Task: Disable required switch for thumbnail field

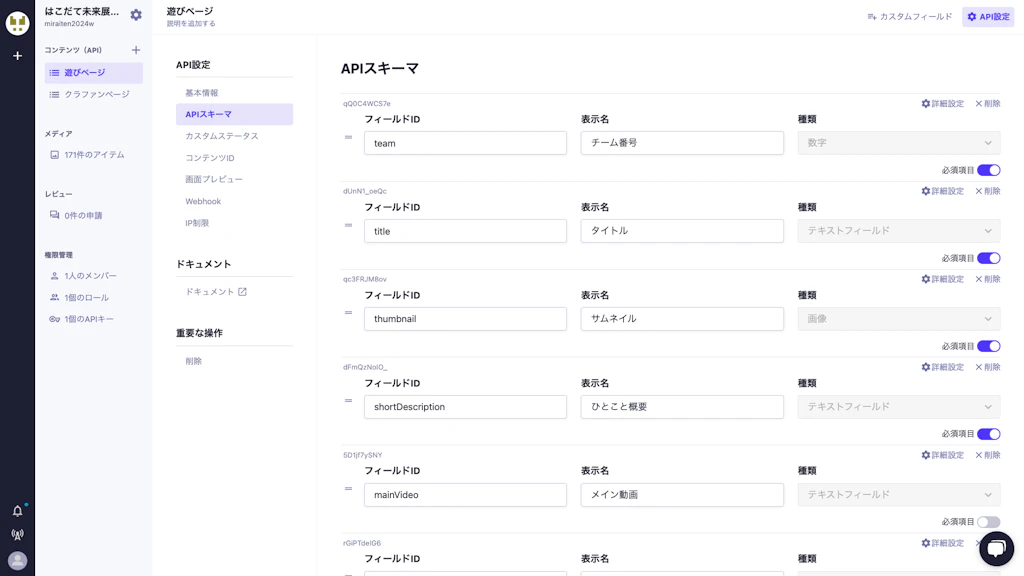Action: [x=988, y=346]
